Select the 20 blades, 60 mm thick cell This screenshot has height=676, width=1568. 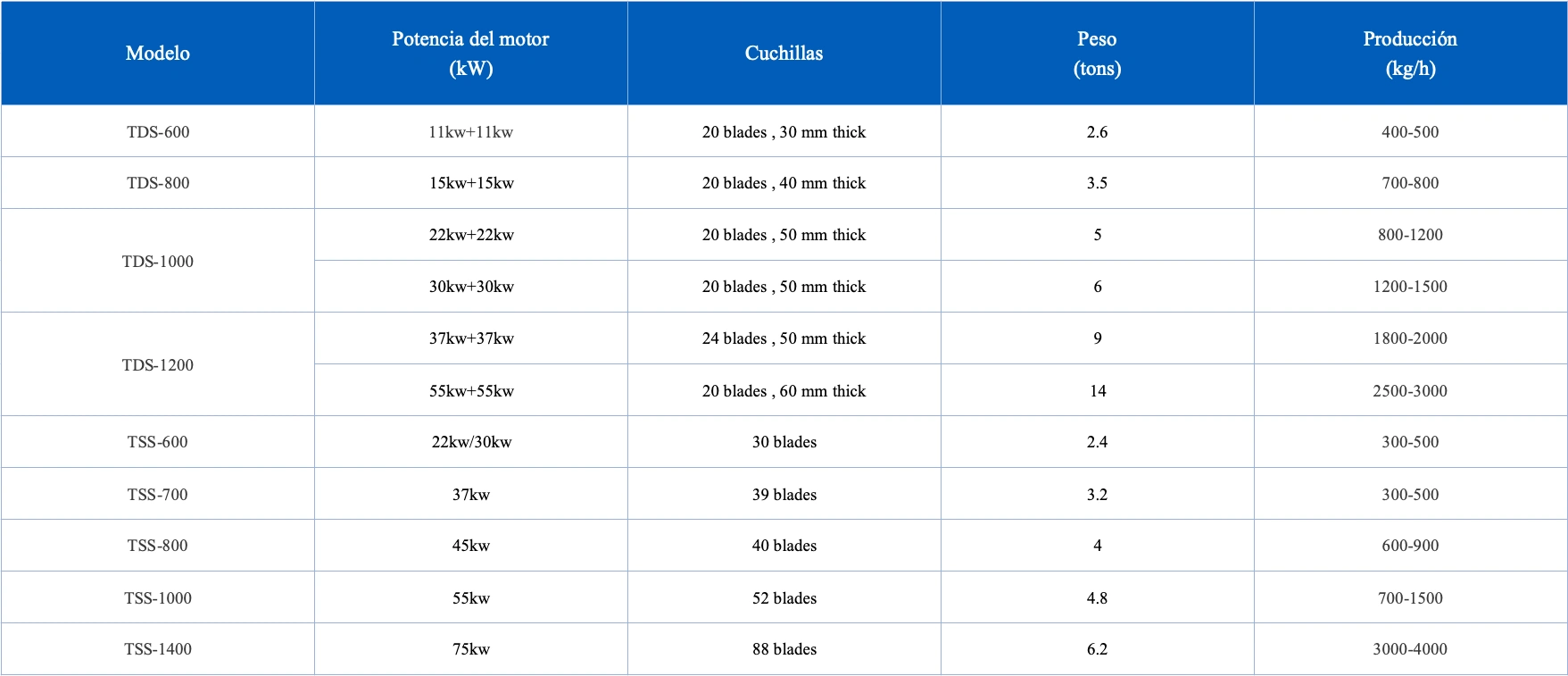pos(784,391)
